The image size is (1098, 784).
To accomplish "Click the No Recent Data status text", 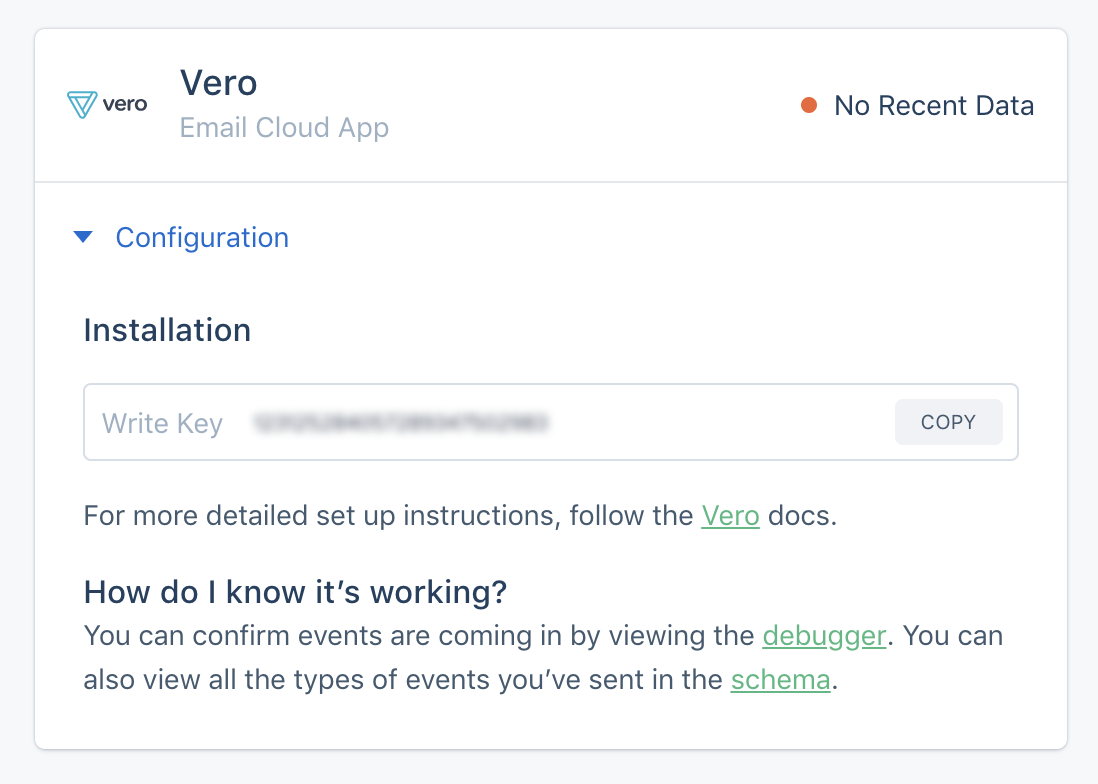I will pyautogui.click(x=934, y=105).
